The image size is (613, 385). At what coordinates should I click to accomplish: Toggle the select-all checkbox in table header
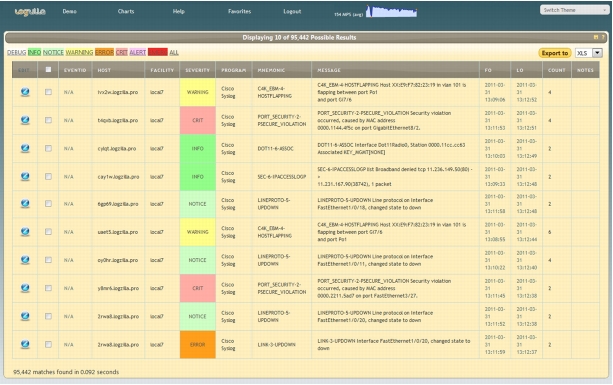pos(48,70)
